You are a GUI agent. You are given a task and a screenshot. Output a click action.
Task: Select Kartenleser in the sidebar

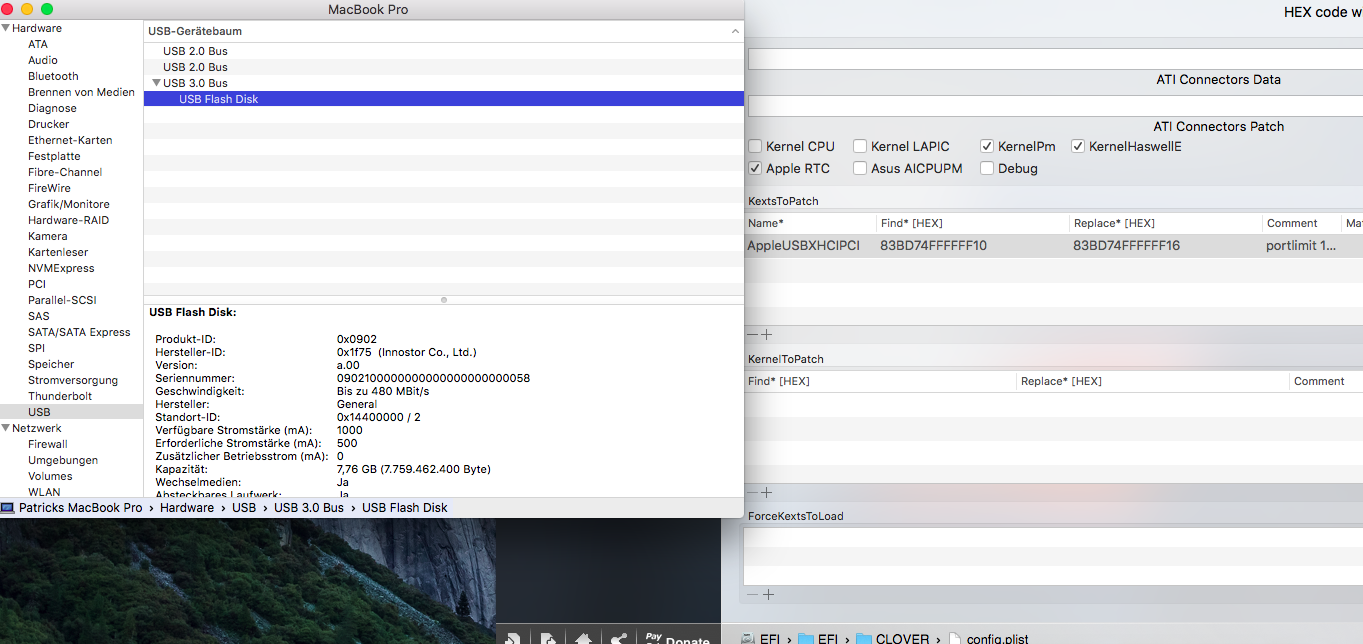point(58,252)
